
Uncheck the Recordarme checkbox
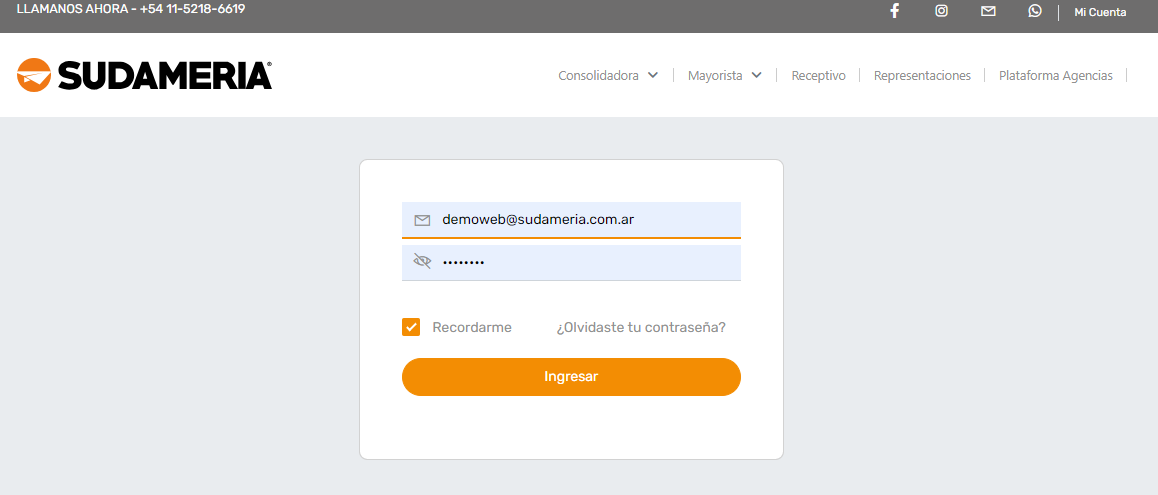411,327
